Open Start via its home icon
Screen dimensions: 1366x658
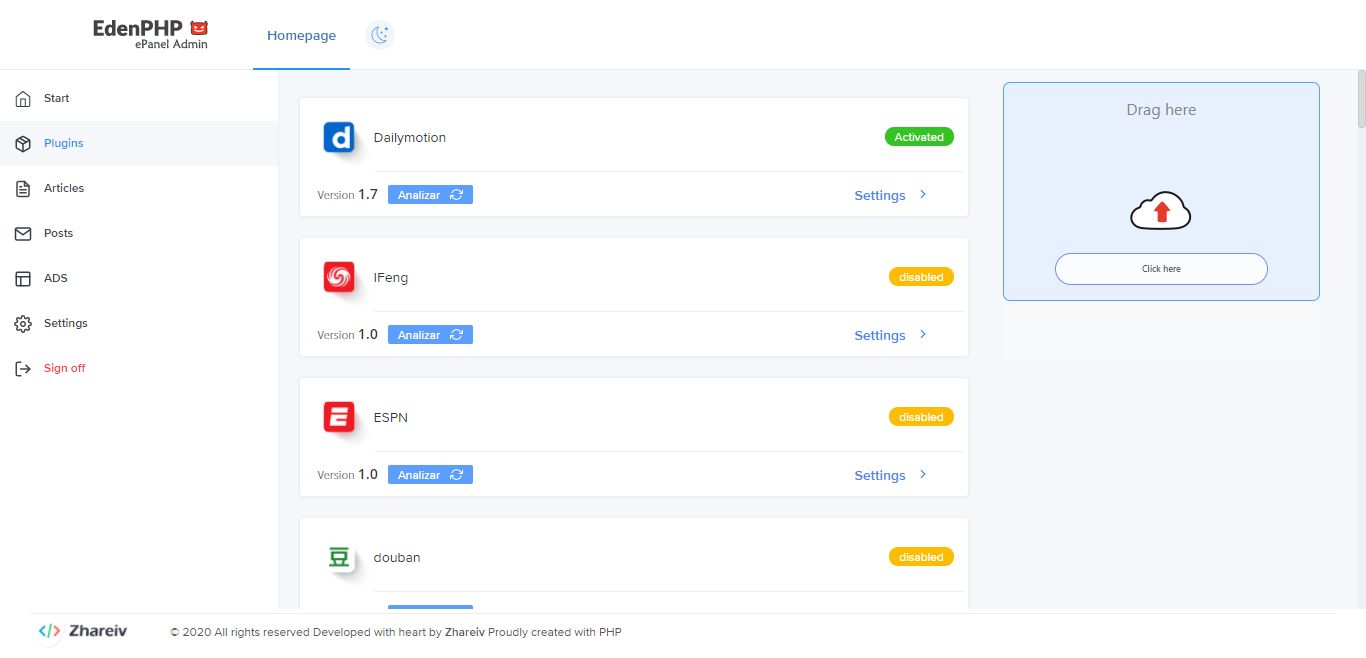click(23, 99)
